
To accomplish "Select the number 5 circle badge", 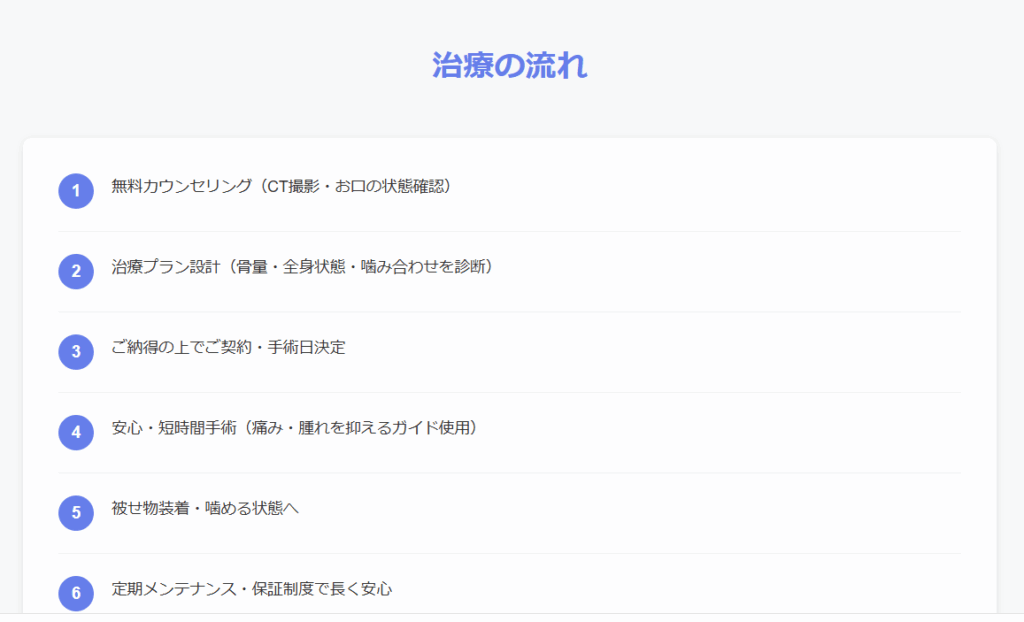I will click(76, 513).
